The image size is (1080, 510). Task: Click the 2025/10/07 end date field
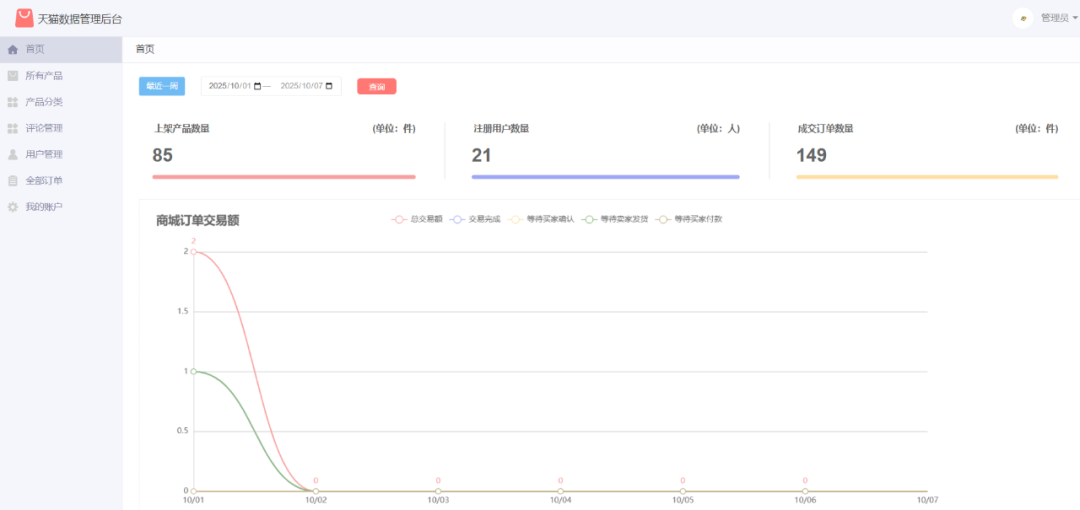[x=307, y=86]
